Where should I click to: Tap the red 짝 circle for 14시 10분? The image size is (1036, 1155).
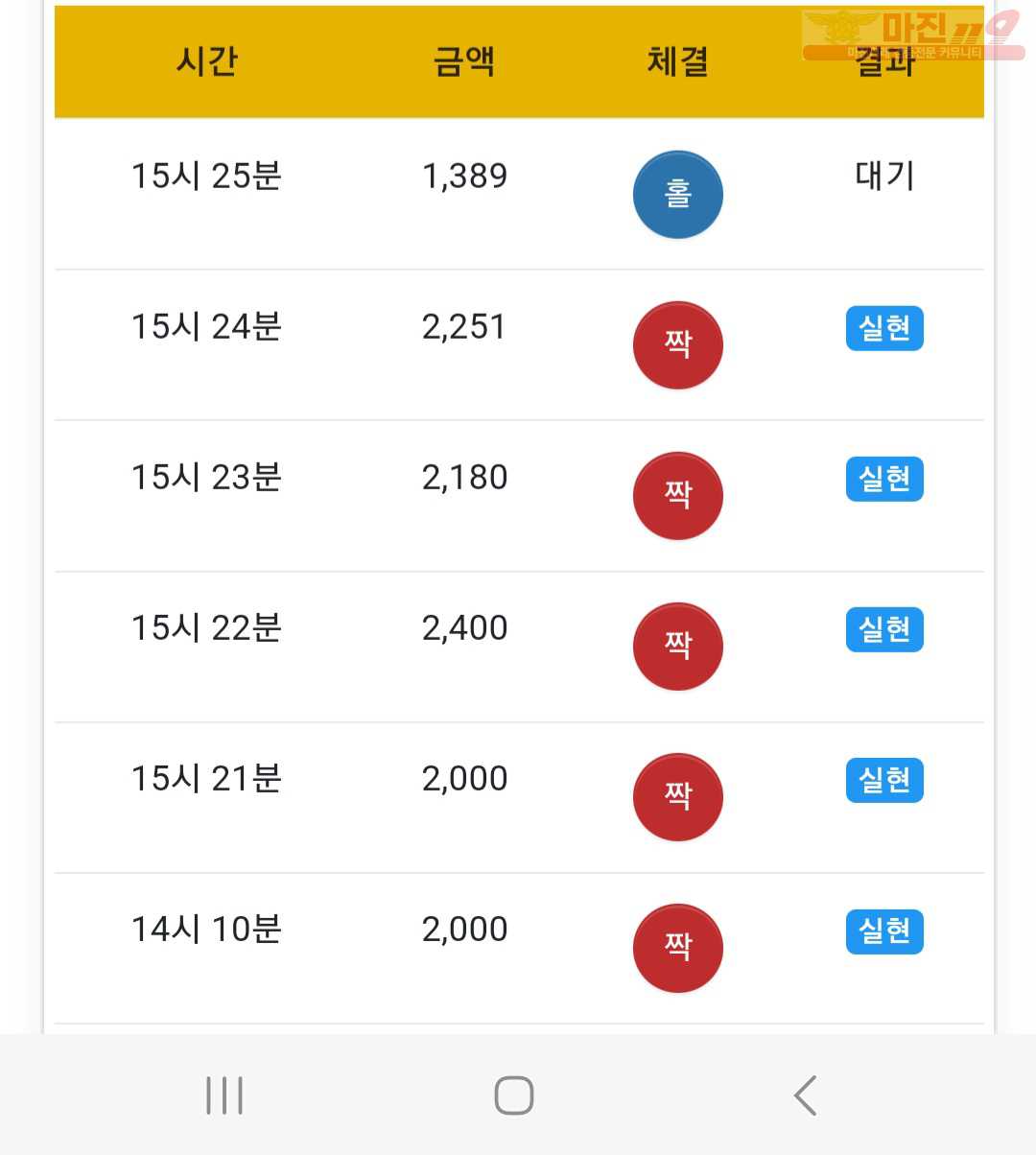pyautogui.click(x=677, y=948)
